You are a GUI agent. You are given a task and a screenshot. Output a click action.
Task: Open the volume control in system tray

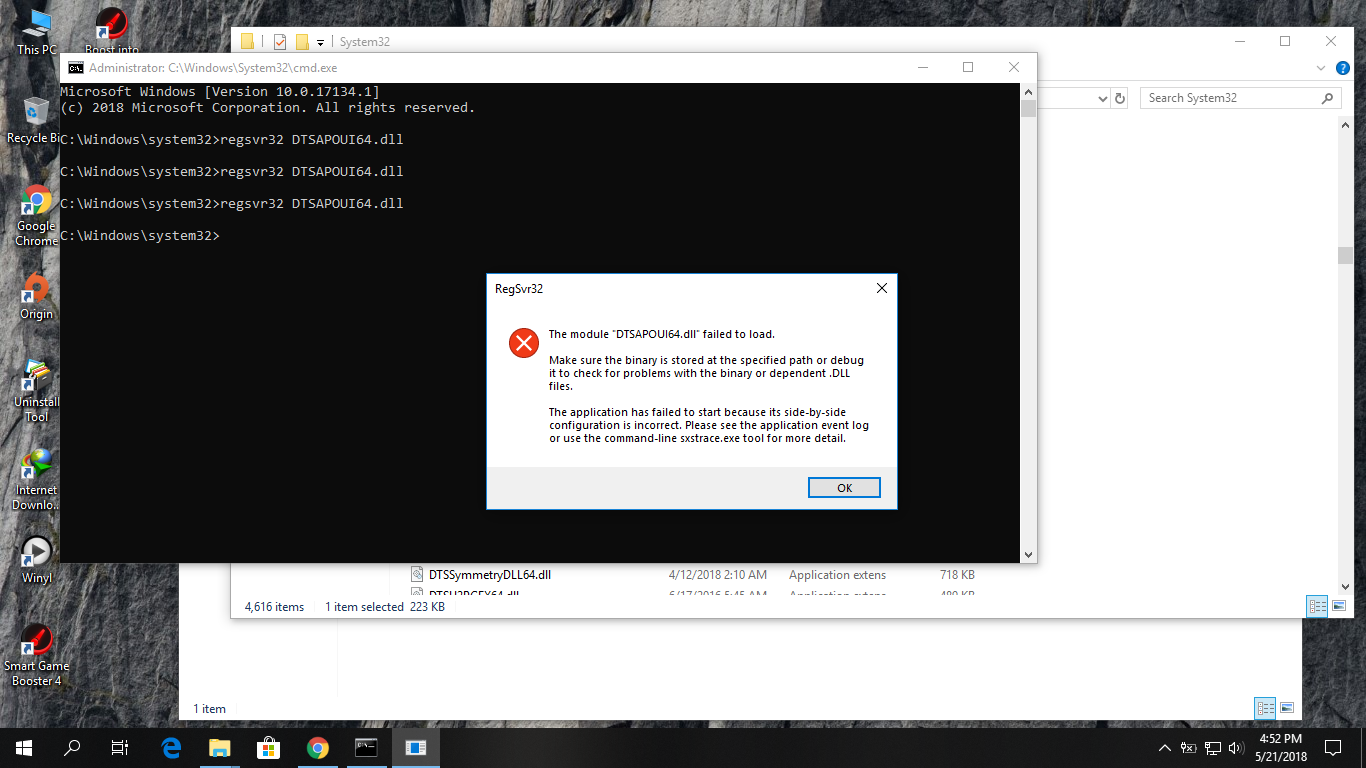pyautogui.click(x=1236, y=747)
